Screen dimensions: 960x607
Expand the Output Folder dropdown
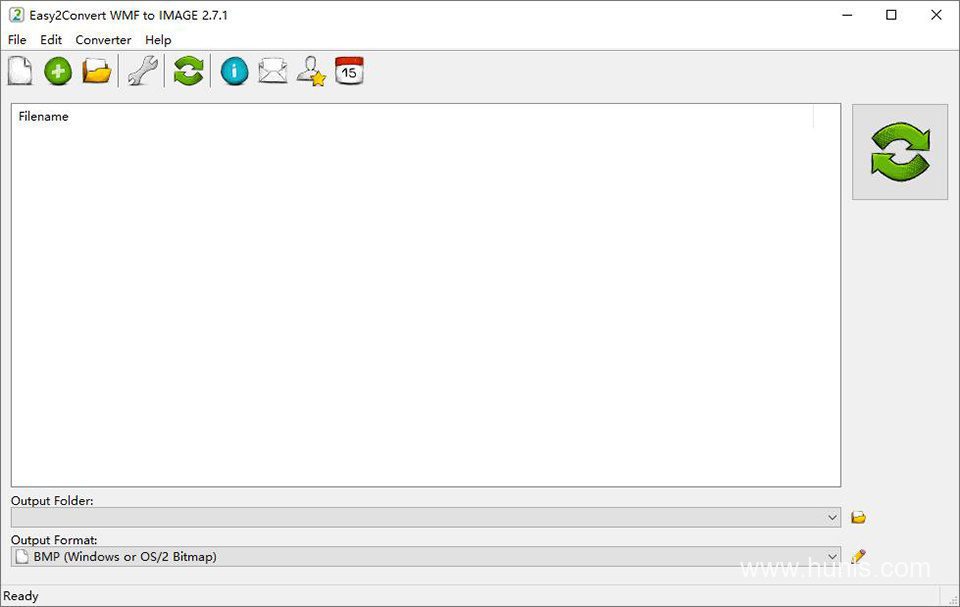[832, 518]
